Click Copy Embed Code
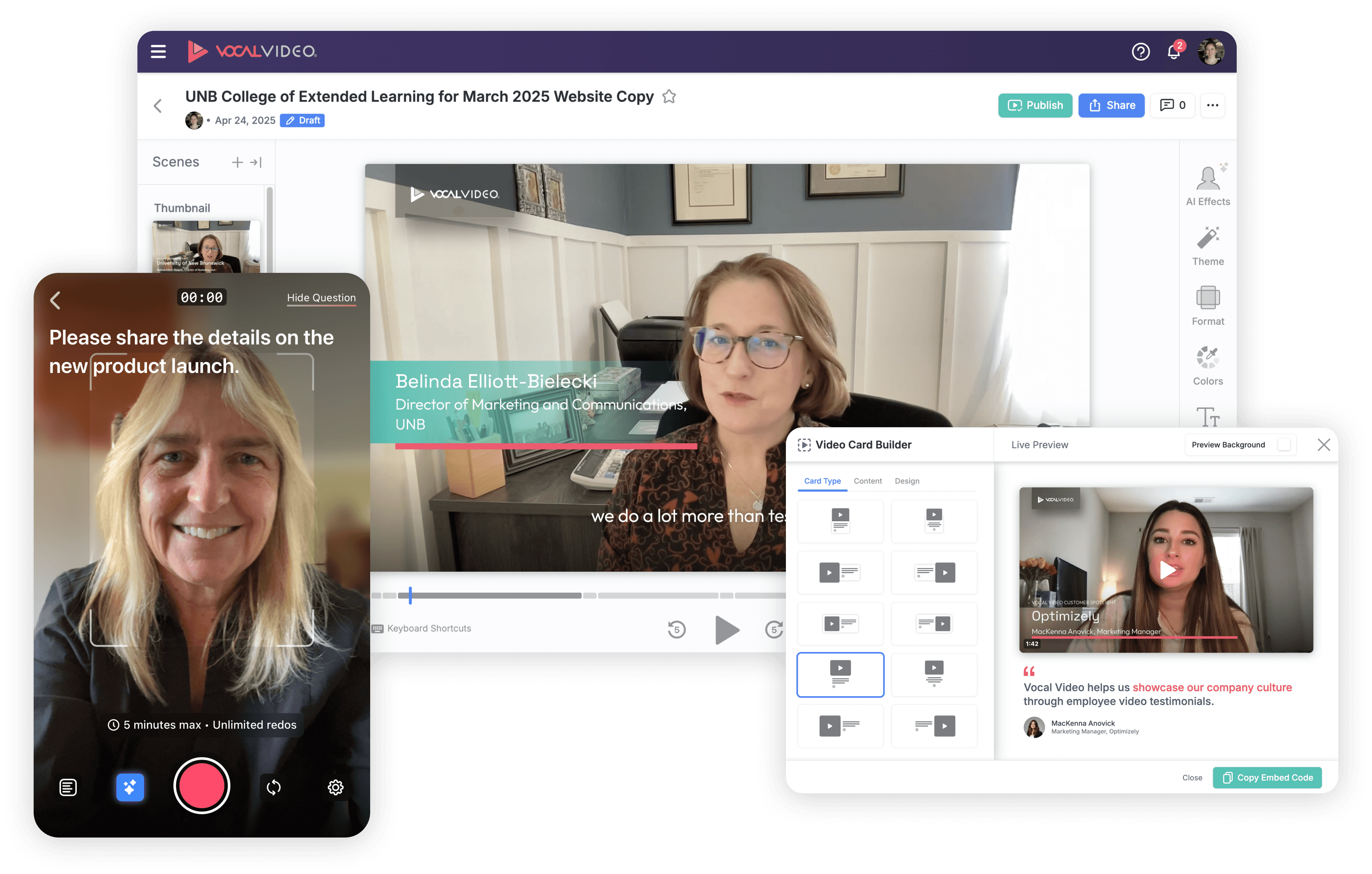The width and height of the screenshot is (1372, 874). 1267,778
